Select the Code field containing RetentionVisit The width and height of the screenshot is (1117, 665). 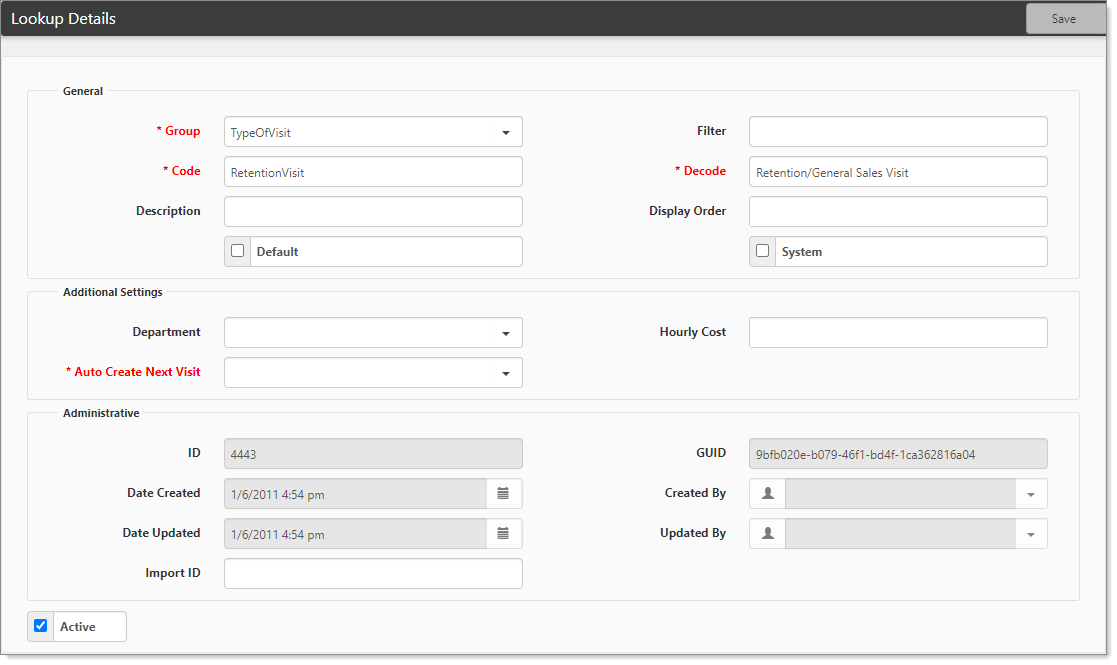(372, 172)
